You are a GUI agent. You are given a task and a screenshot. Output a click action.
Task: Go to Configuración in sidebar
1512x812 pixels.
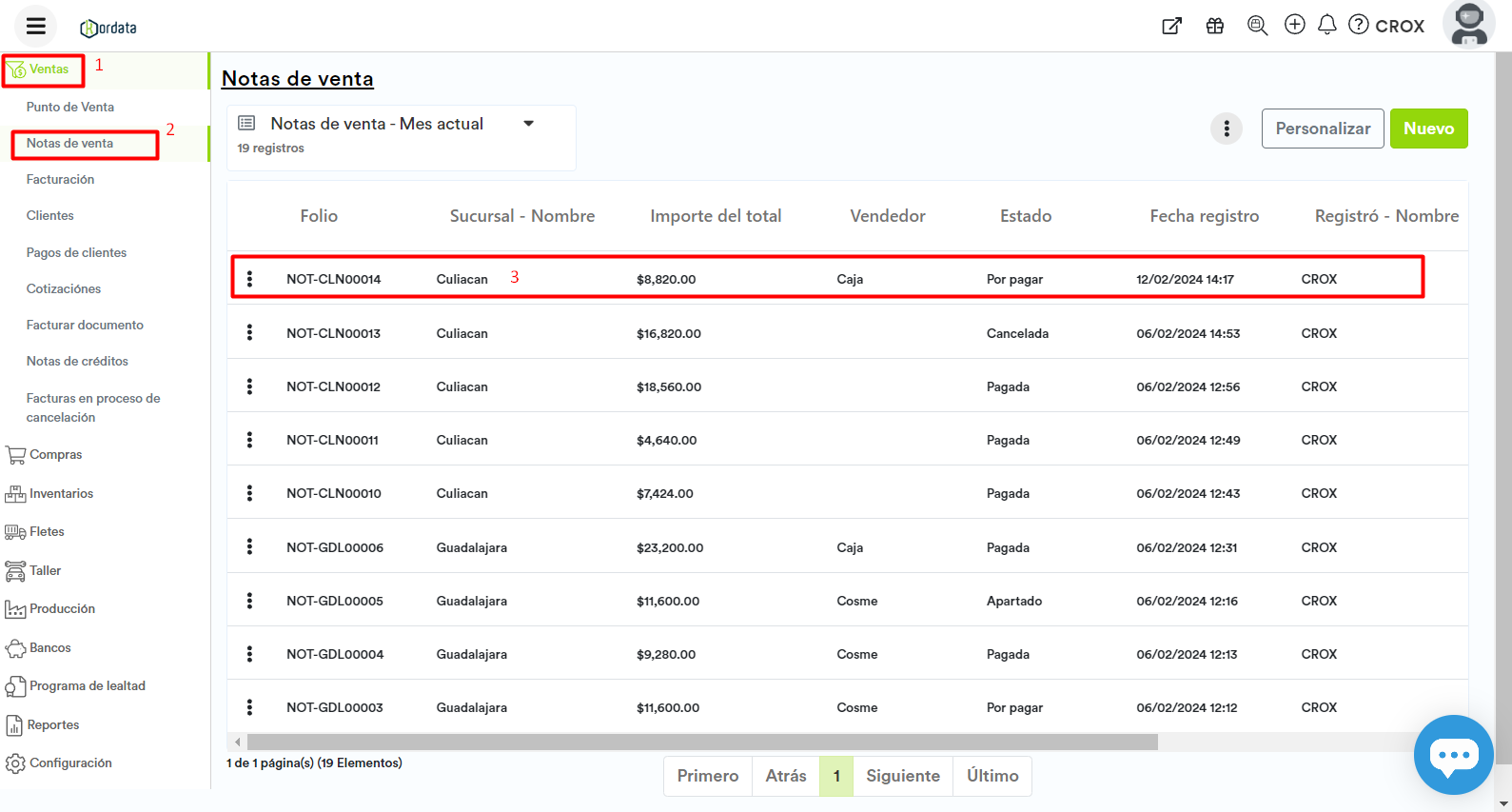(70, 762)
